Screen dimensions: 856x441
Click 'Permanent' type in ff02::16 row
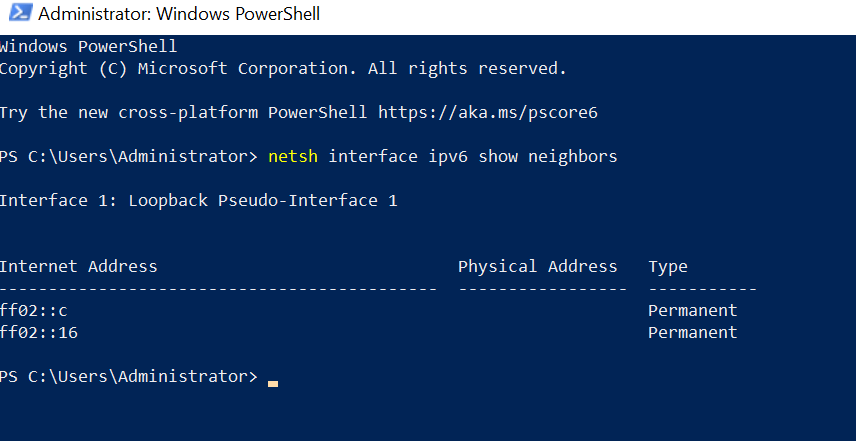(693, 332)
